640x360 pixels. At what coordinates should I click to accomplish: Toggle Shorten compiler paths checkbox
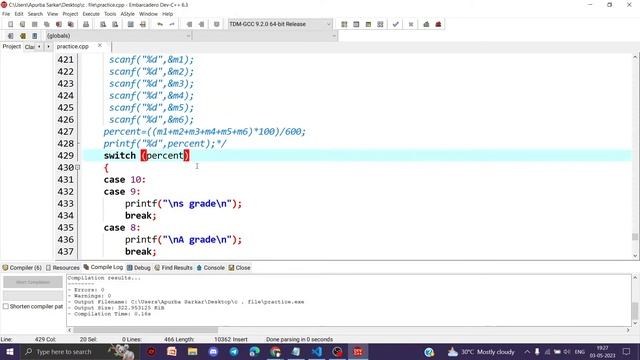(x=6, y=306)
